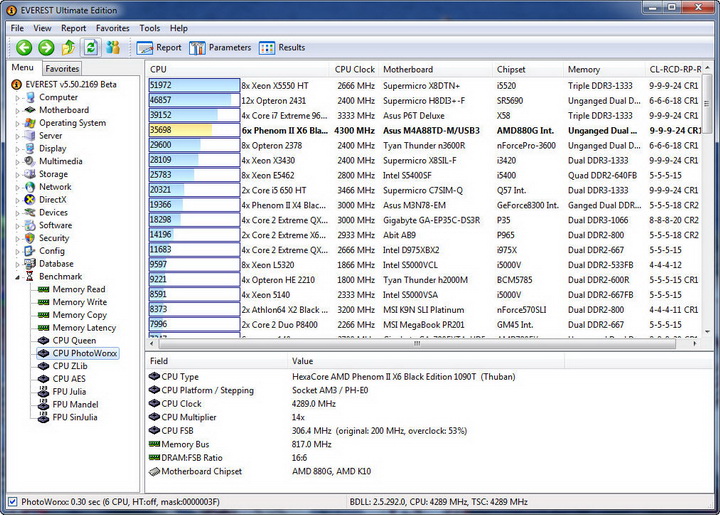Viewport: 720px width, 515px height.
Task: Sort by the Memory column header
Action: [x=604, y=69]
